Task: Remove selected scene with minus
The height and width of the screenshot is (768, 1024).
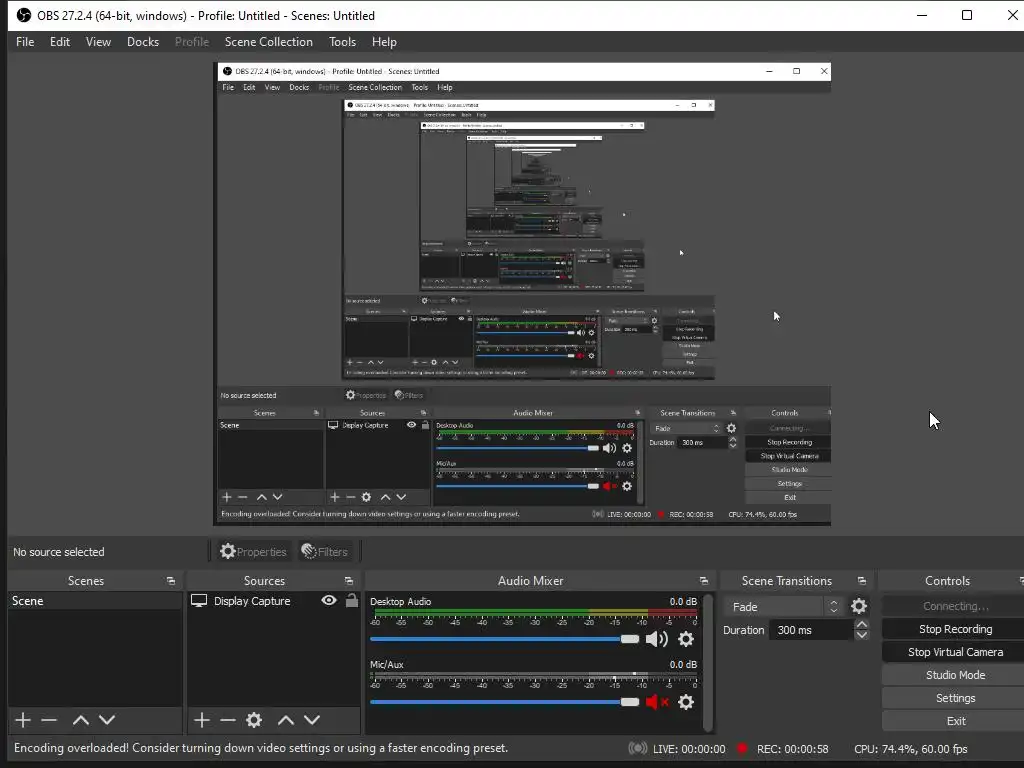Action: point(49,720)
